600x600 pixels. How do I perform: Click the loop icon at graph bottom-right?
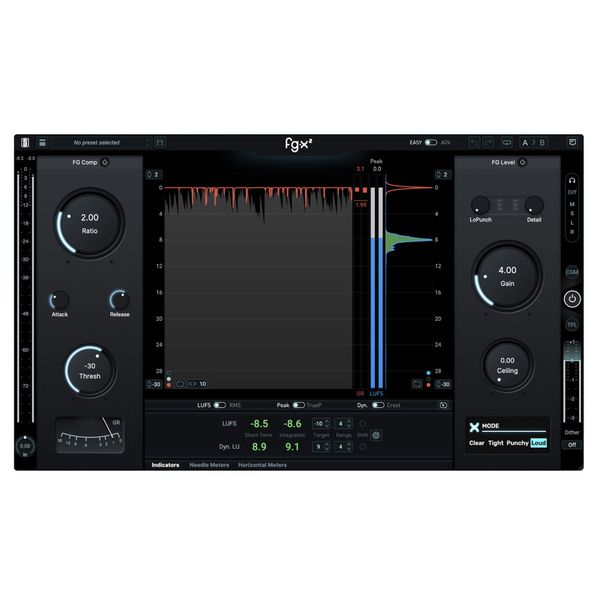pos(417,384)
